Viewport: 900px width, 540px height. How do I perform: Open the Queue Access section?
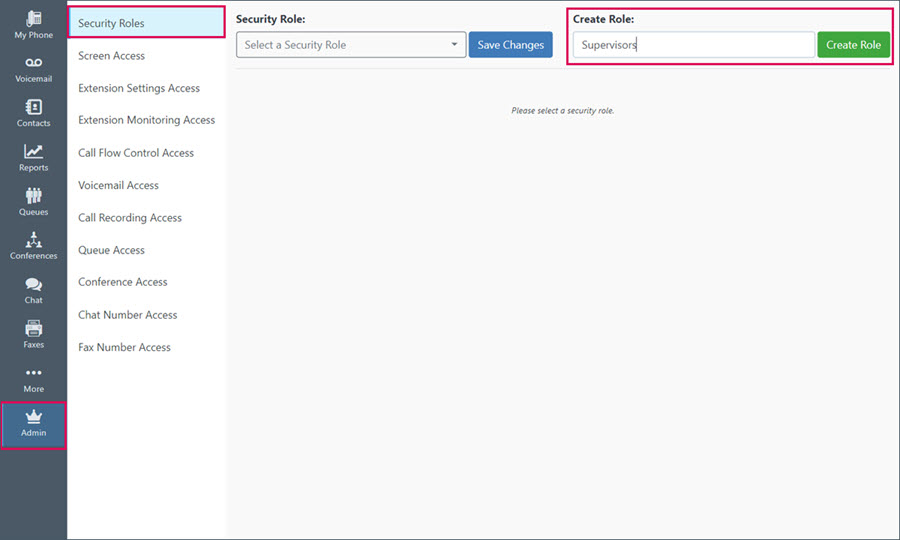point(111,250)
